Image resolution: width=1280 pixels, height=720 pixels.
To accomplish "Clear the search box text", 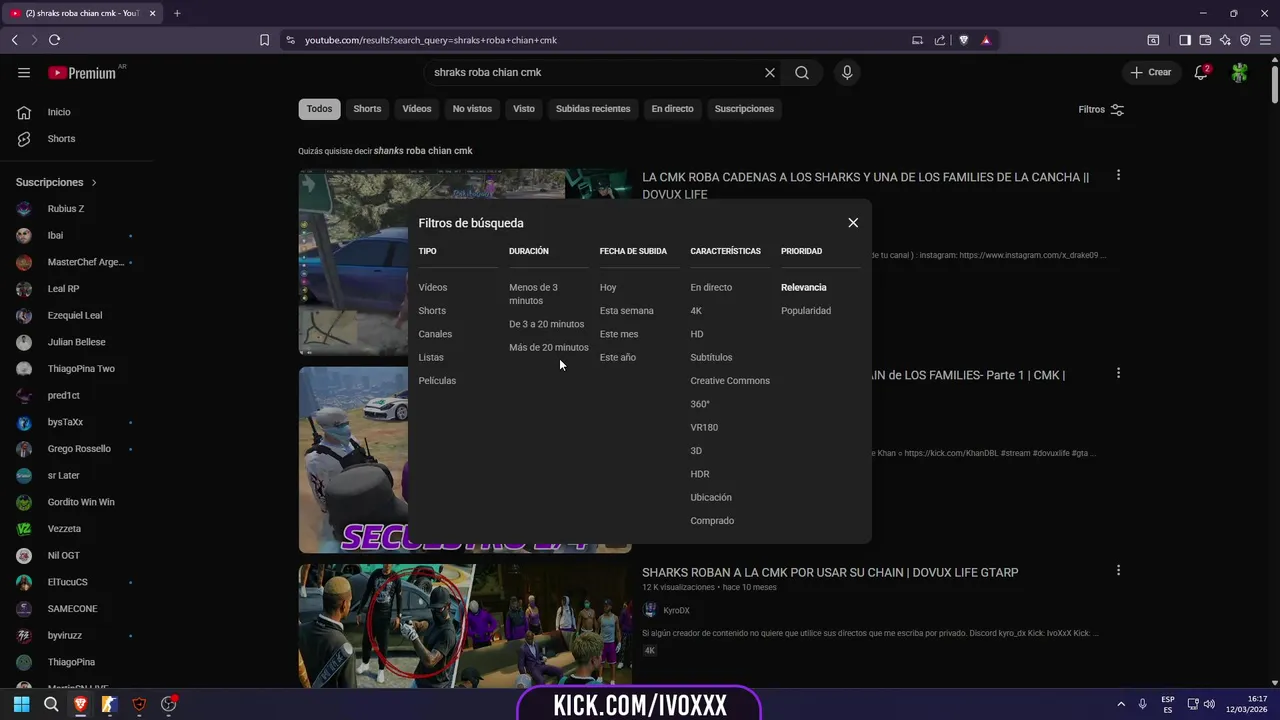I will pos(770,72).
